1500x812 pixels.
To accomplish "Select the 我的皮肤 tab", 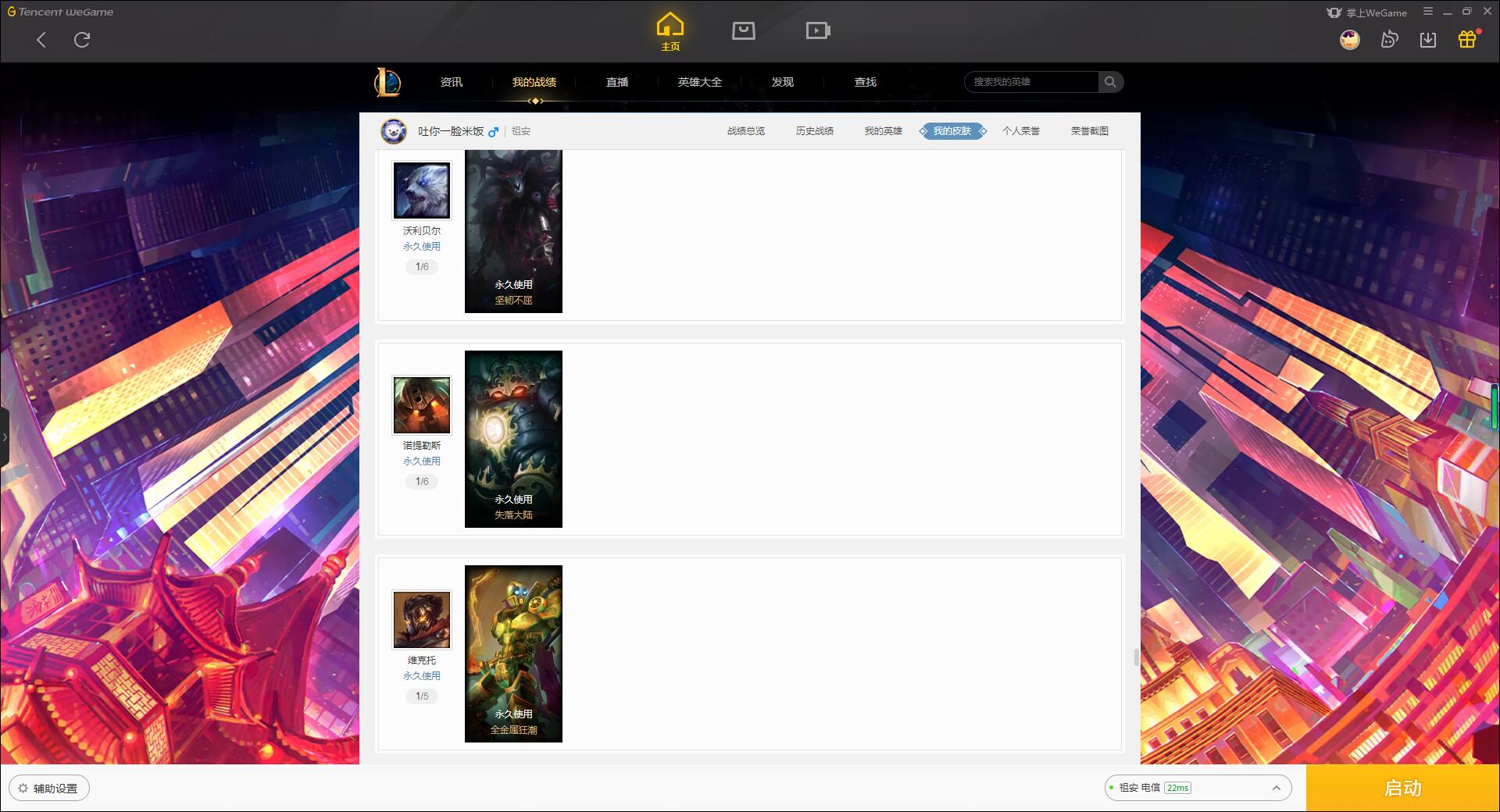I will coord(952,131).
